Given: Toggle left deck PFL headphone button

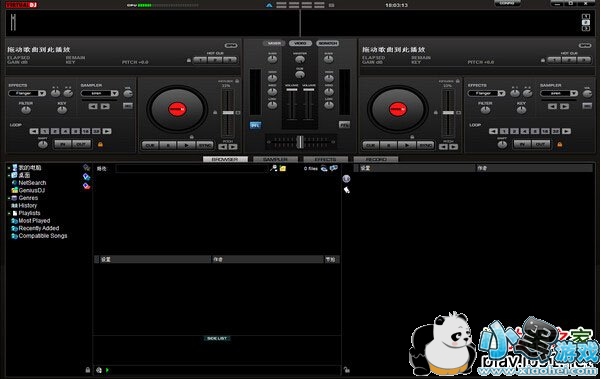Looking at the screenshot, I should click(255, 125).
